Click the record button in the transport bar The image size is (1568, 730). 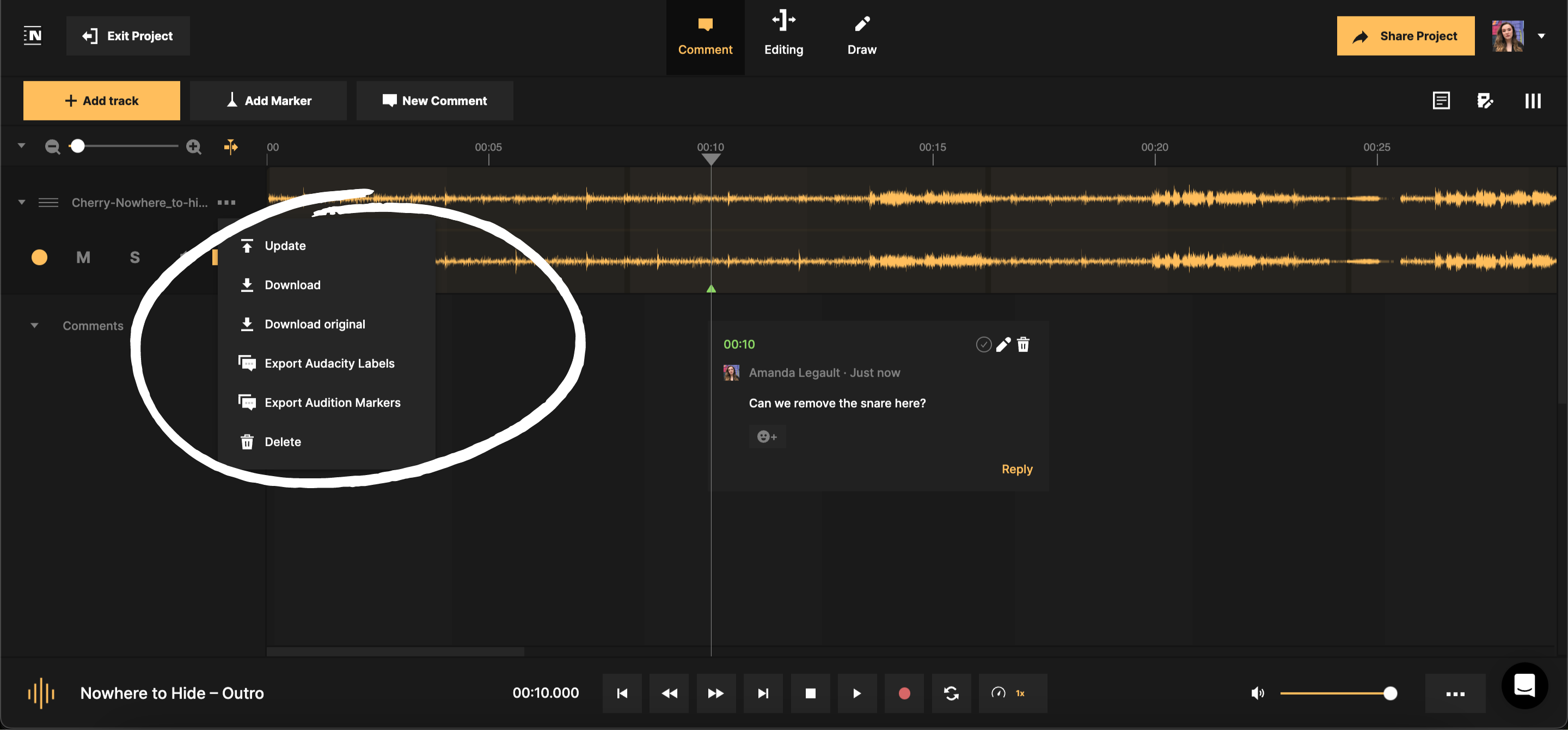904,693
